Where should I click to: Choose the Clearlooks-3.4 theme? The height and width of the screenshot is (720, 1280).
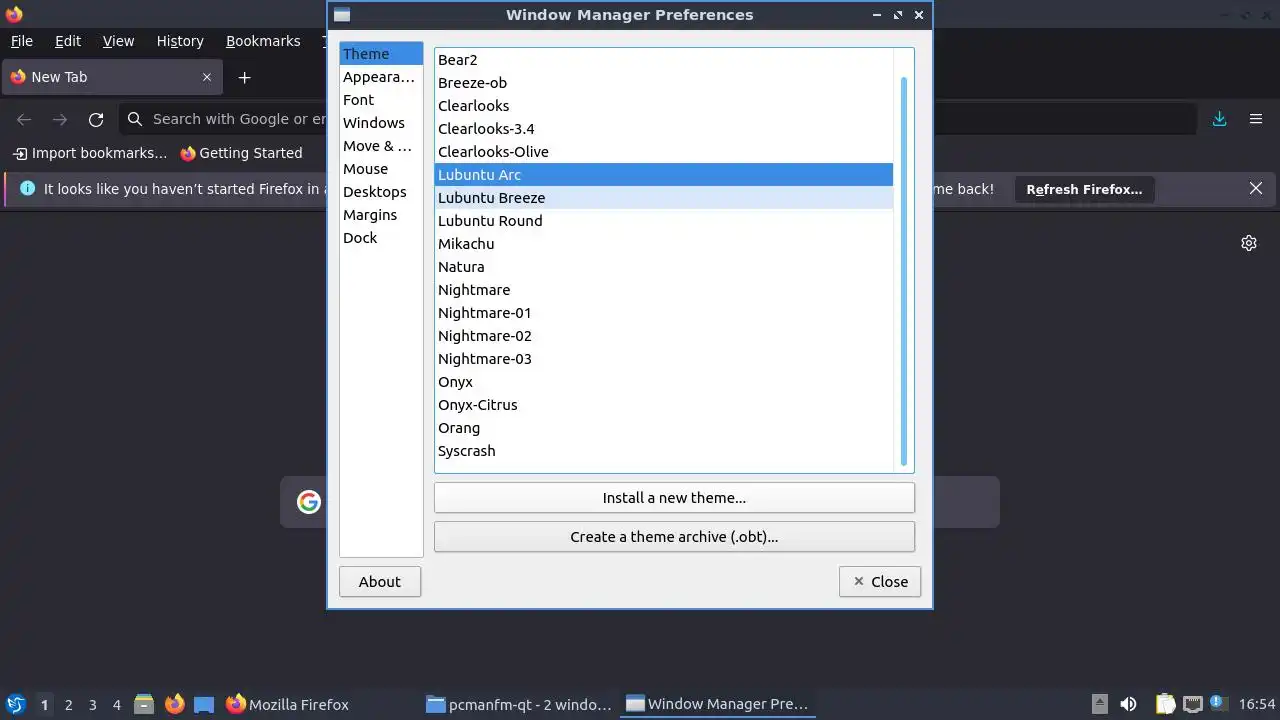[664, 129]
